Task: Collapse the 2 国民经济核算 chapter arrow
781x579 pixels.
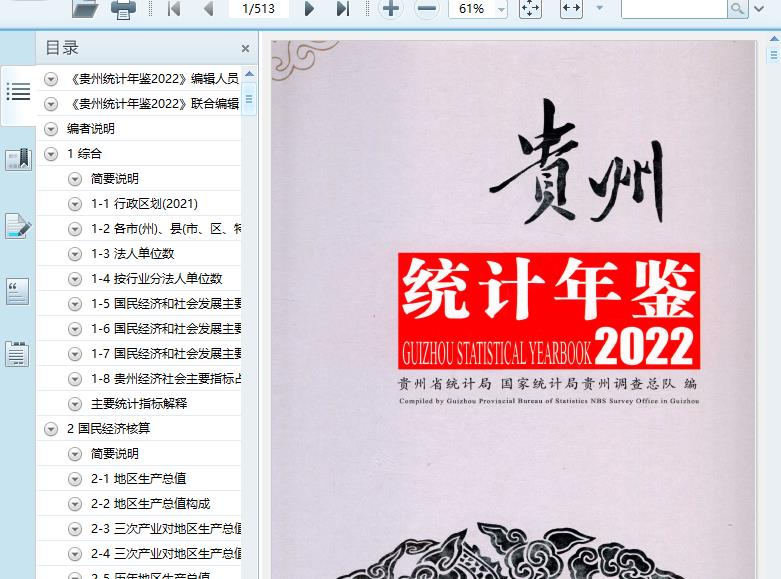Action: [51, 429]
